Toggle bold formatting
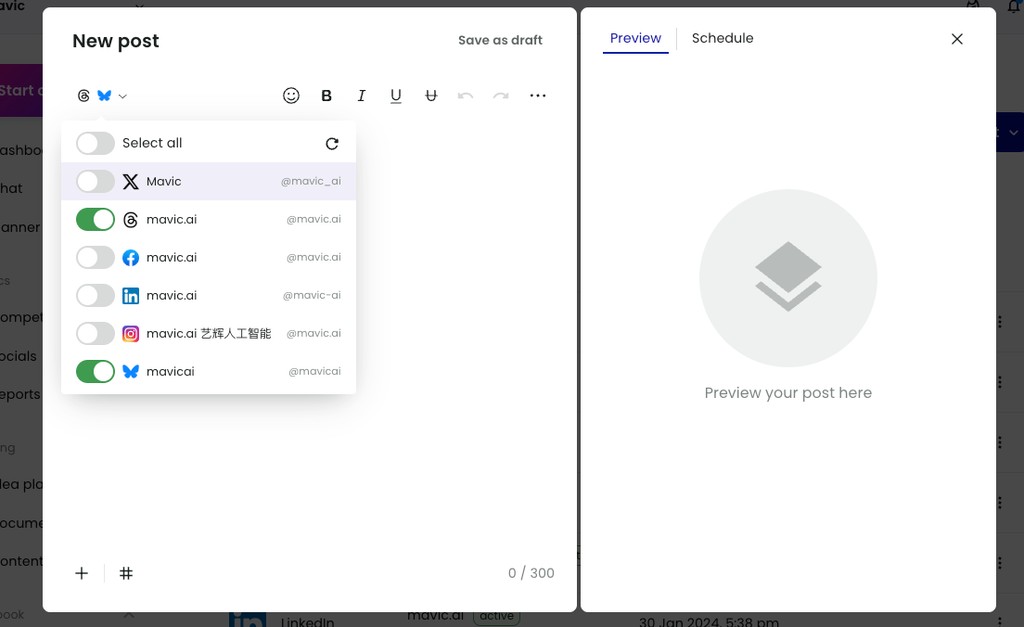 pos(327,96)
